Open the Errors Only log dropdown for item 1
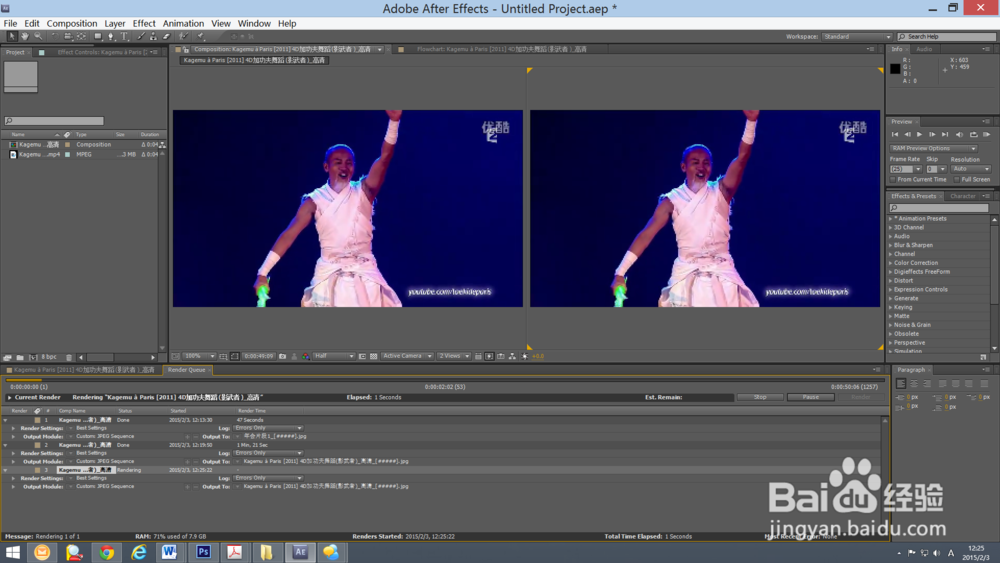Viewport: 1000px width, 563px height. 268,428
